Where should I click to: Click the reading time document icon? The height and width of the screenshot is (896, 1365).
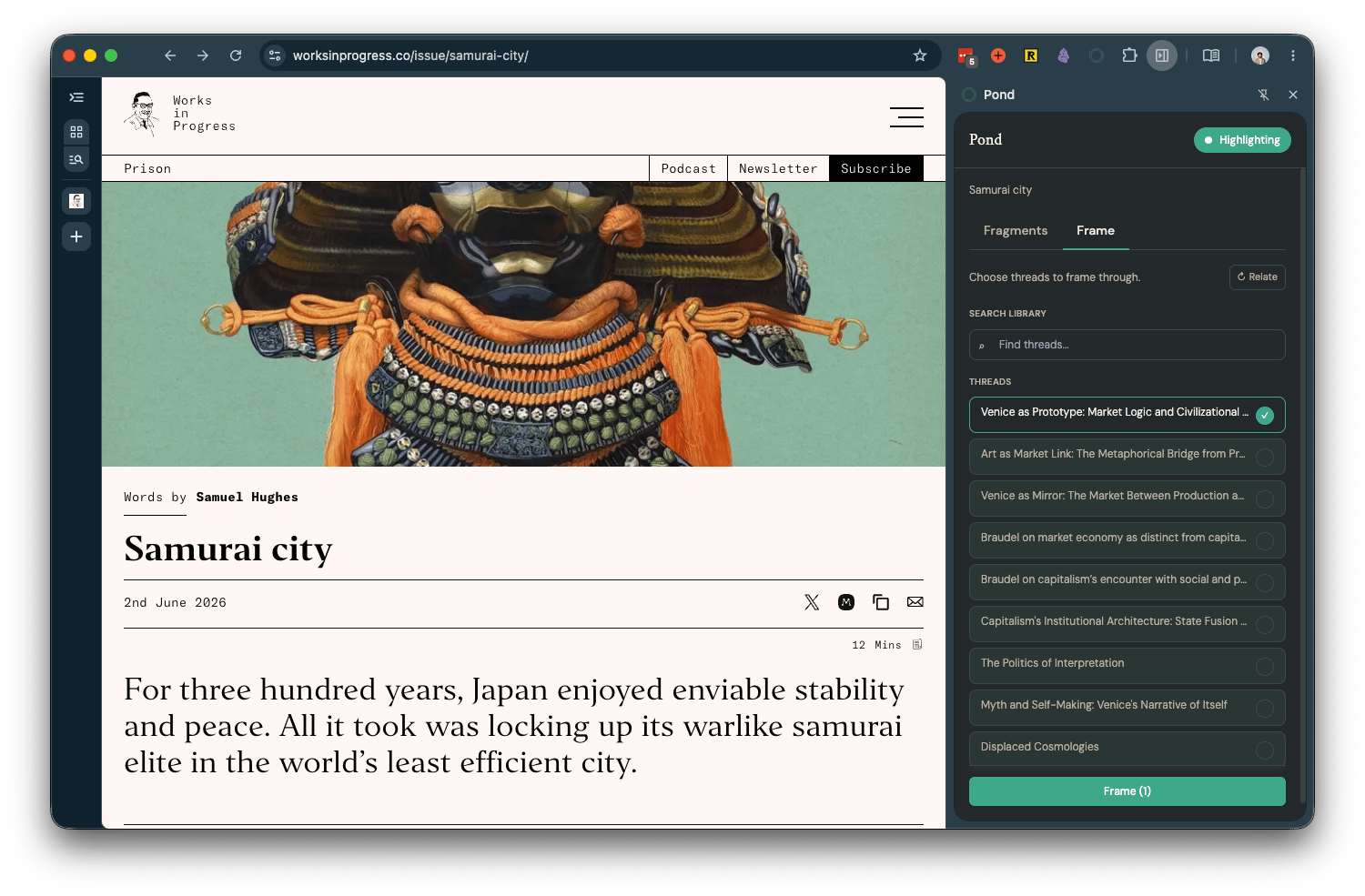(x=917, y=644)
